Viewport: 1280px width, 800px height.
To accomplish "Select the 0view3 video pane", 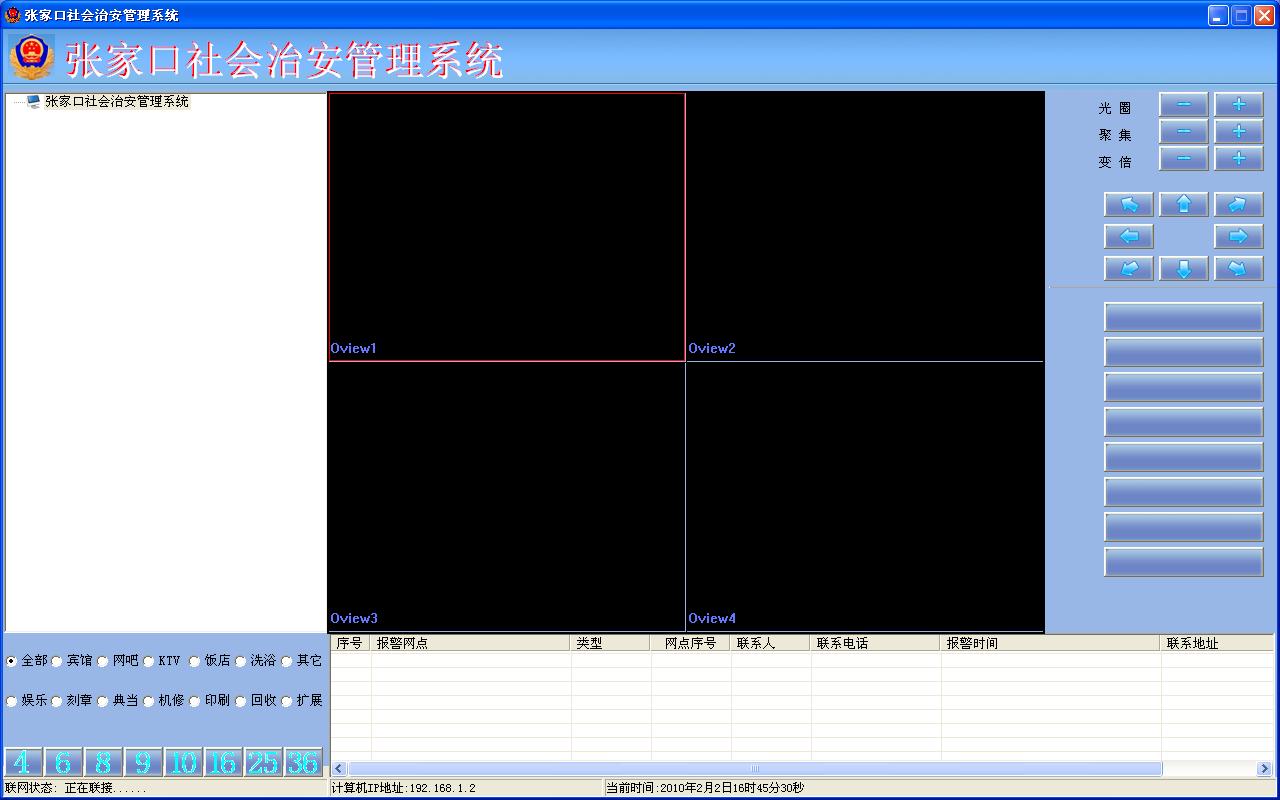I will pyautogui.click(x=507, y=497).
